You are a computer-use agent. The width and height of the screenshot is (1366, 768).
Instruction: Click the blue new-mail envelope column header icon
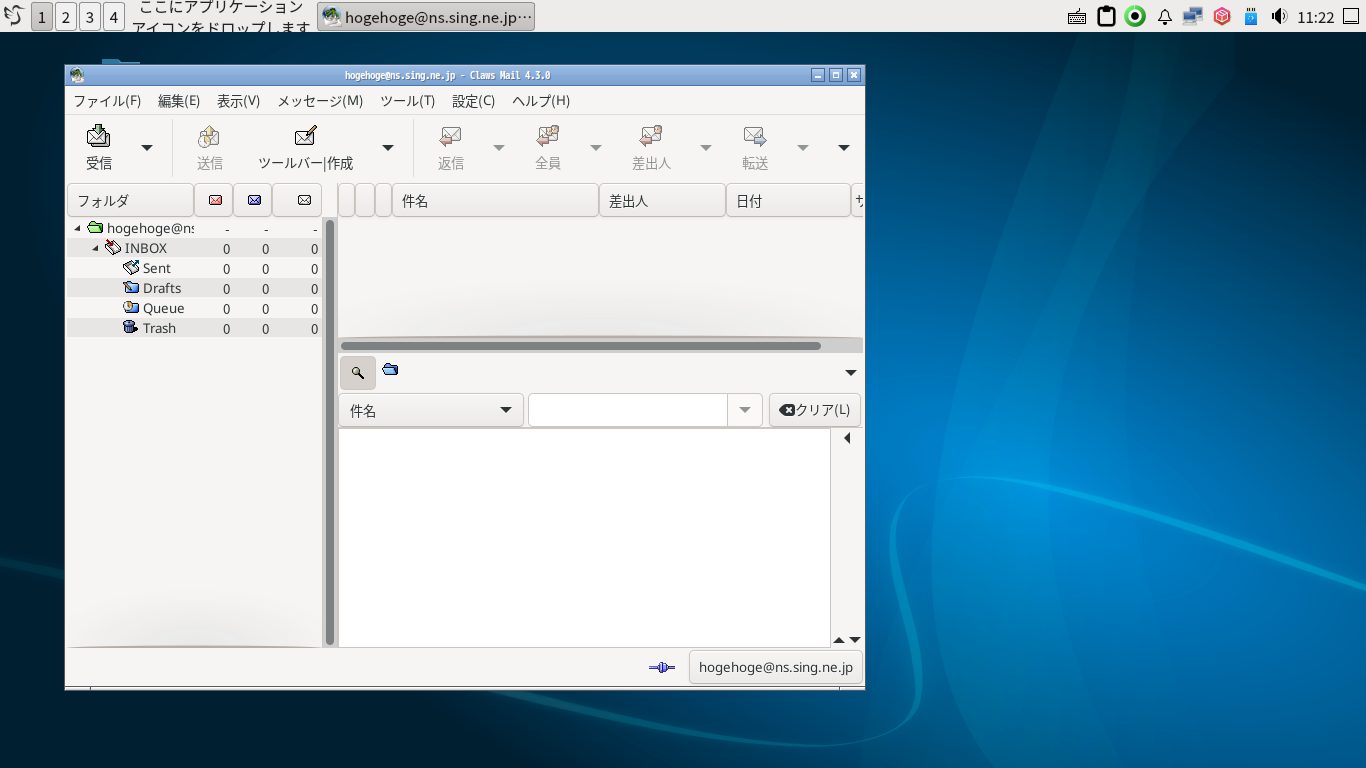tap(252, 200)
